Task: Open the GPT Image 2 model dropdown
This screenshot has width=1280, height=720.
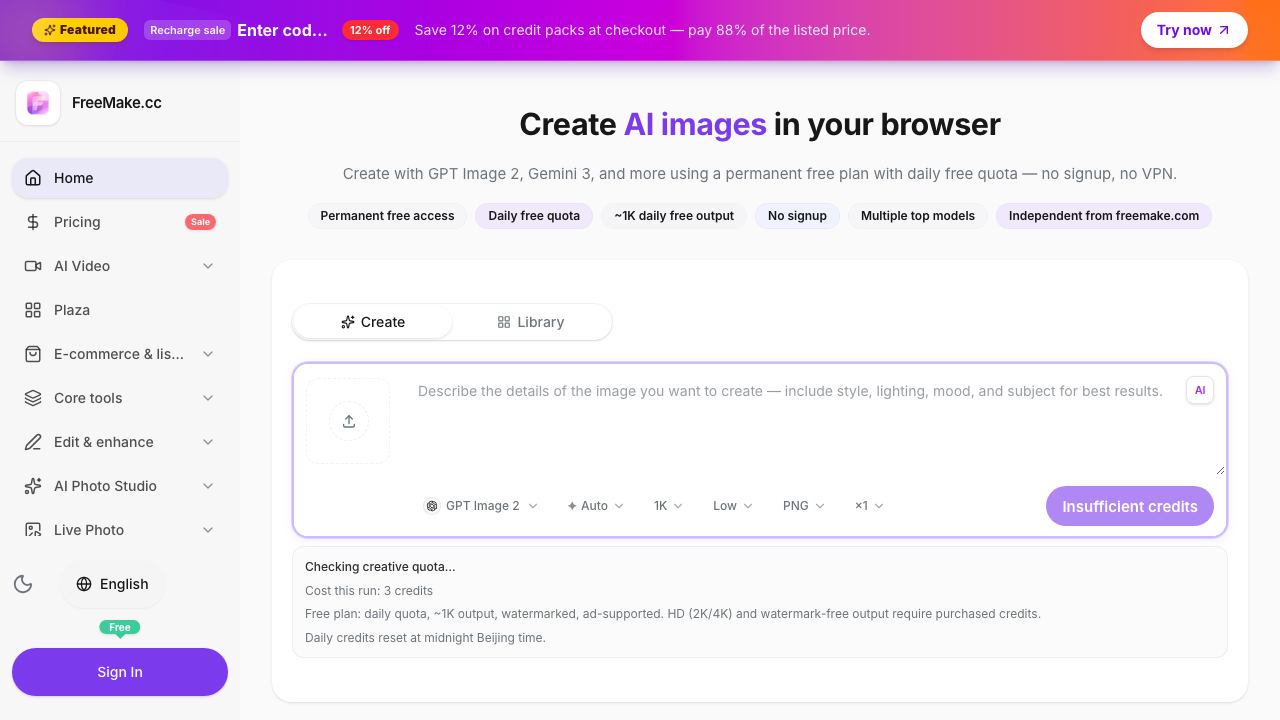Action: pos(482,506)
